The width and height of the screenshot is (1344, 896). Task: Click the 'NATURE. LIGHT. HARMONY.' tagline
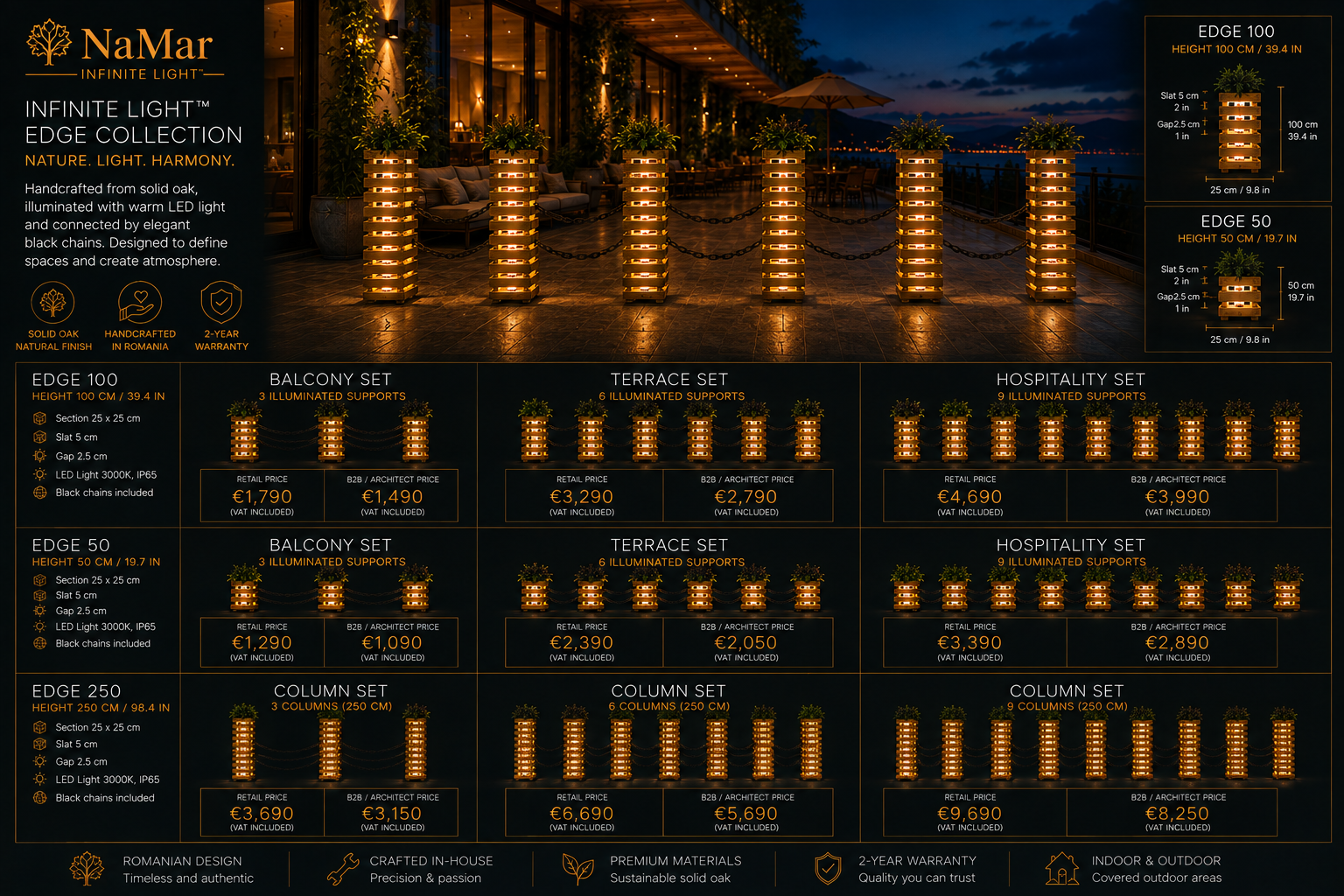coord(129,161)
